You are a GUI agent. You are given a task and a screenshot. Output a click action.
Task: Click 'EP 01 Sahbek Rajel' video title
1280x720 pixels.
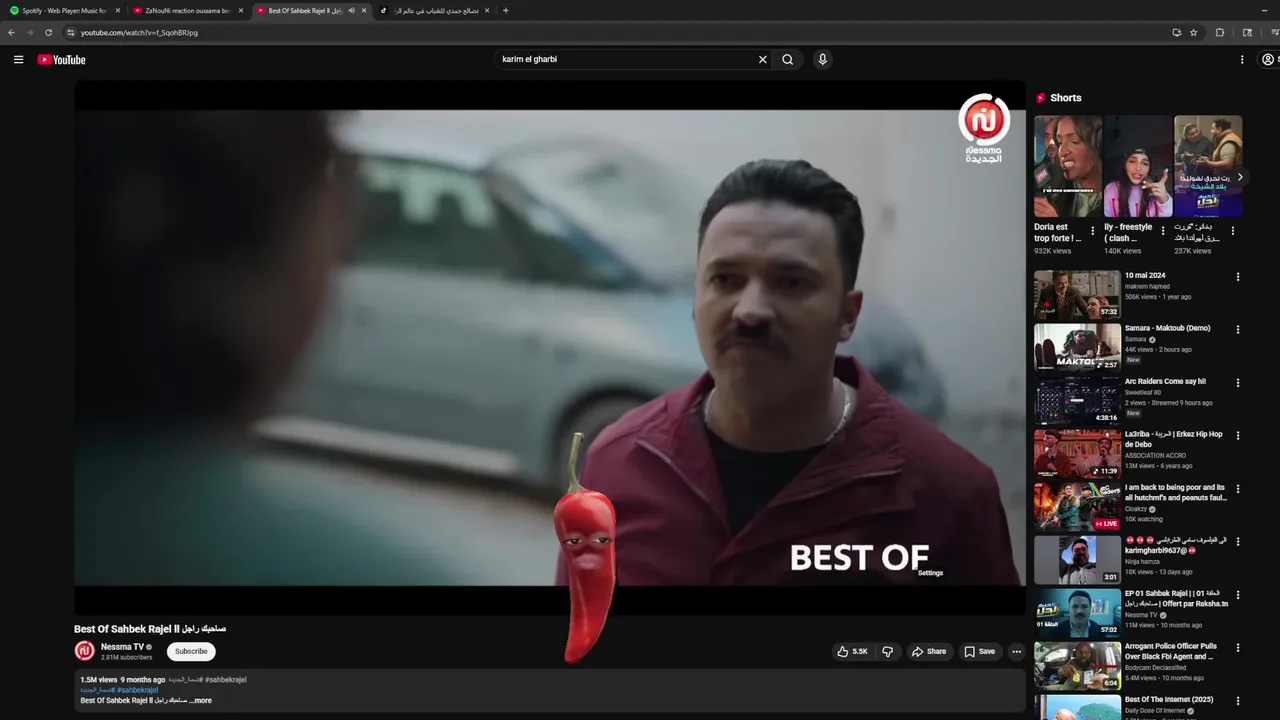tap(1175, 598)
